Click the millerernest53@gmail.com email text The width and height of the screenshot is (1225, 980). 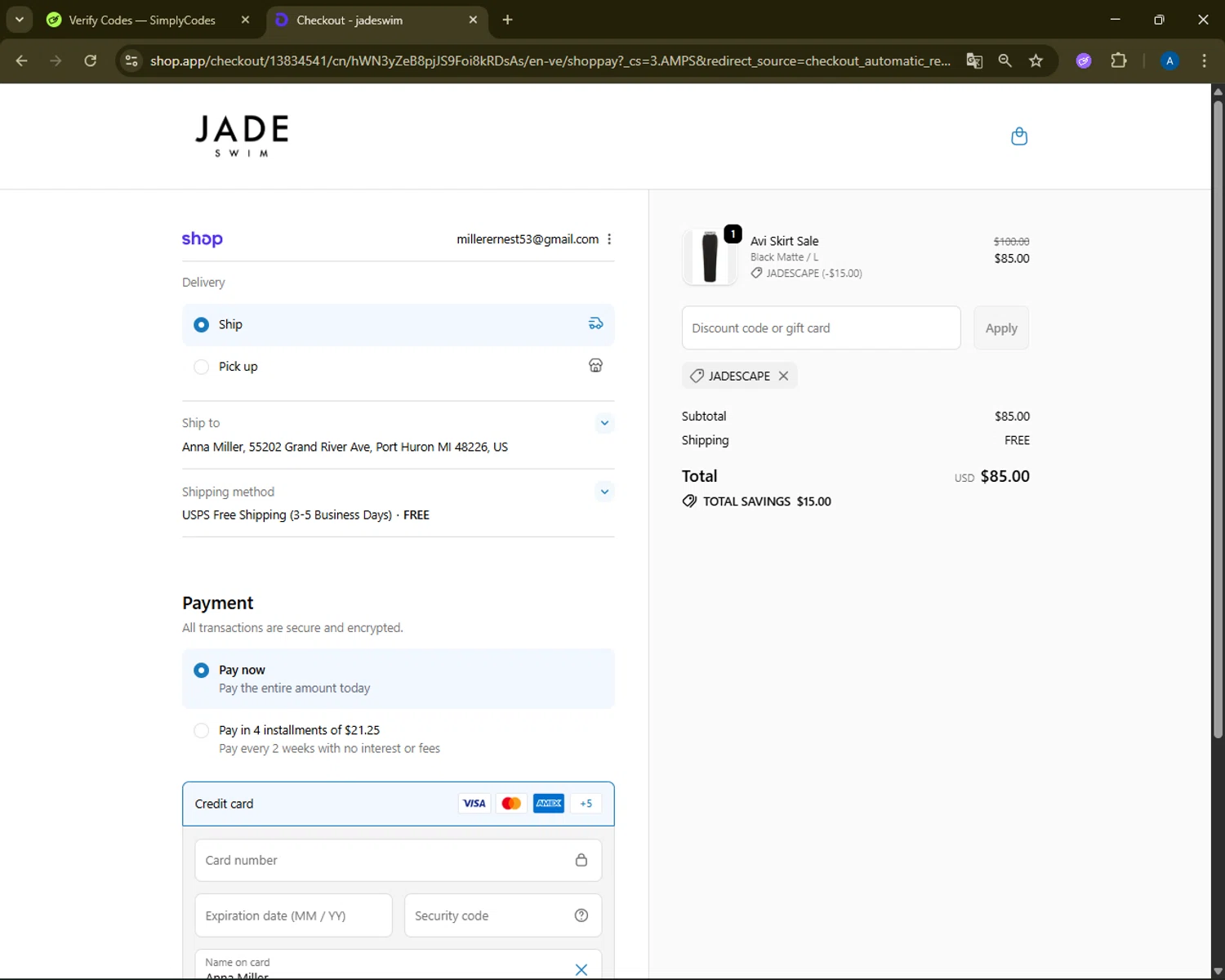pyautogui.click(x=528, y=239)
